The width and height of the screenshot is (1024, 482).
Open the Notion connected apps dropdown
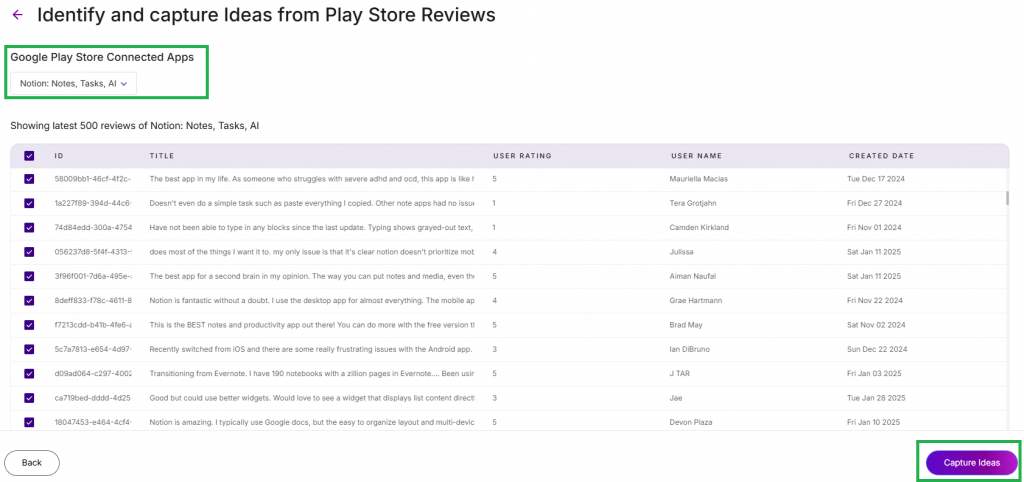pos(73,84)
